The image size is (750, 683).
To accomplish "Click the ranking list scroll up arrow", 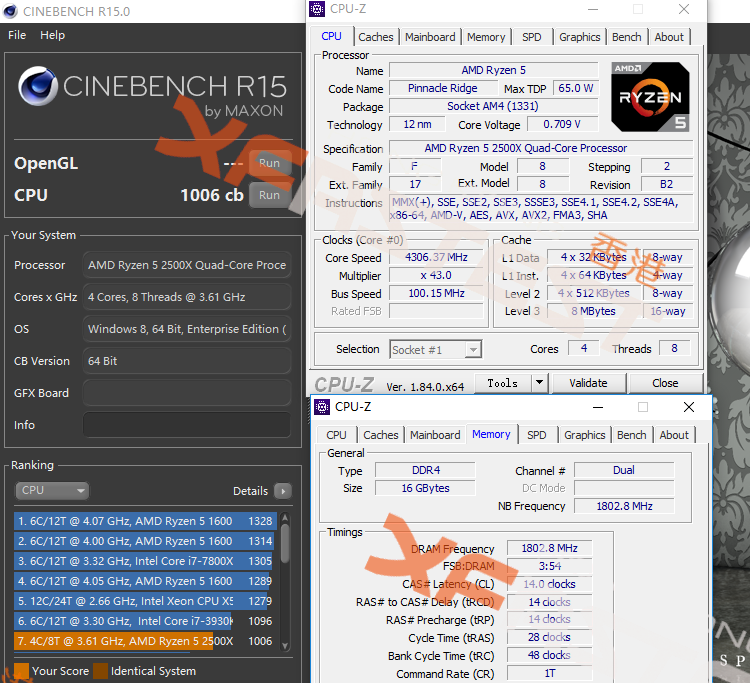I will point(285,517).
